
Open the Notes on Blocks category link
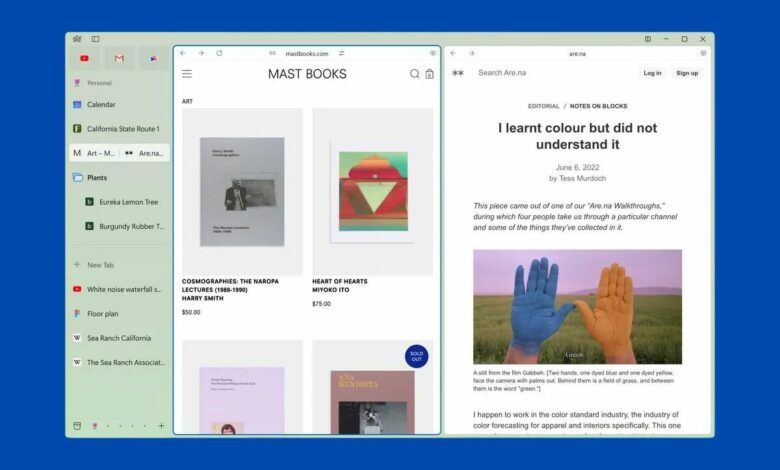click(x=598, y=106)
